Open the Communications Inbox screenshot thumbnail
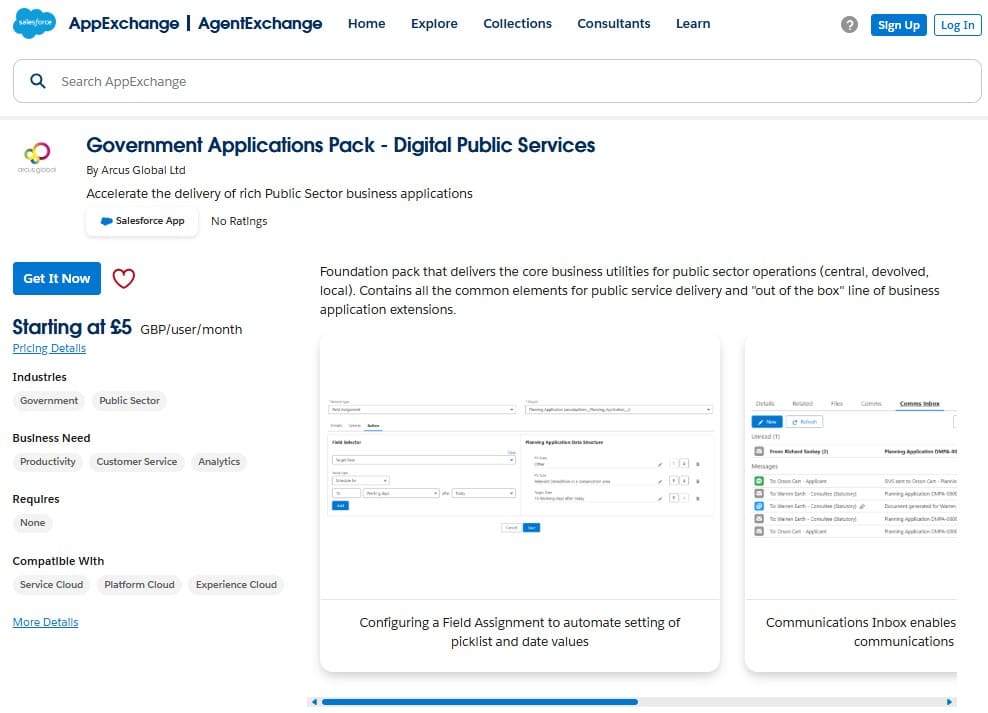Viewport: 988px width, 713px height. 851,467
